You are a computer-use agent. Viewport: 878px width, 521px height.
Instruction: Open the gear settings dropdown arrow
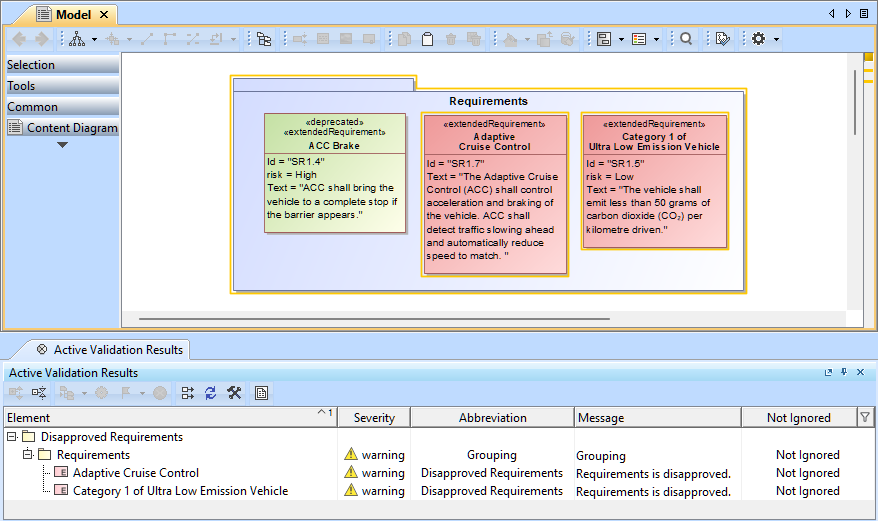[x=776, y=39]
